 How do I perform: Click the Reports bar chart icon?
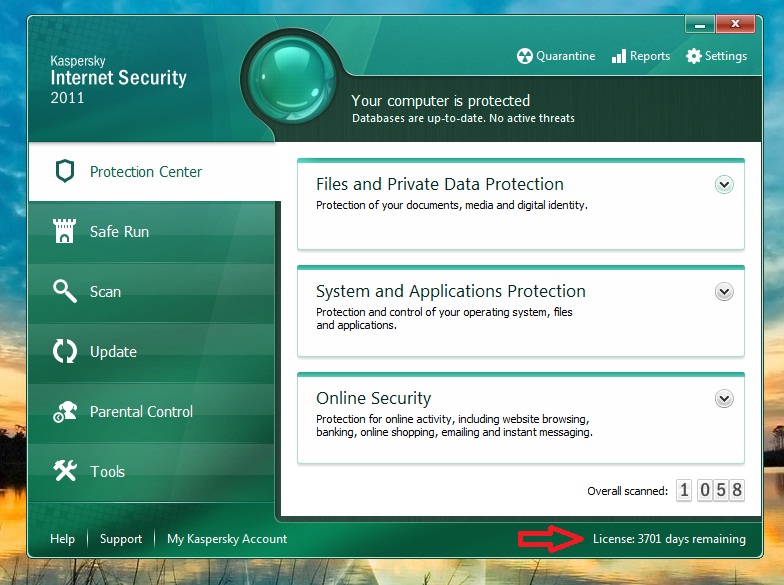click(618, 56)
